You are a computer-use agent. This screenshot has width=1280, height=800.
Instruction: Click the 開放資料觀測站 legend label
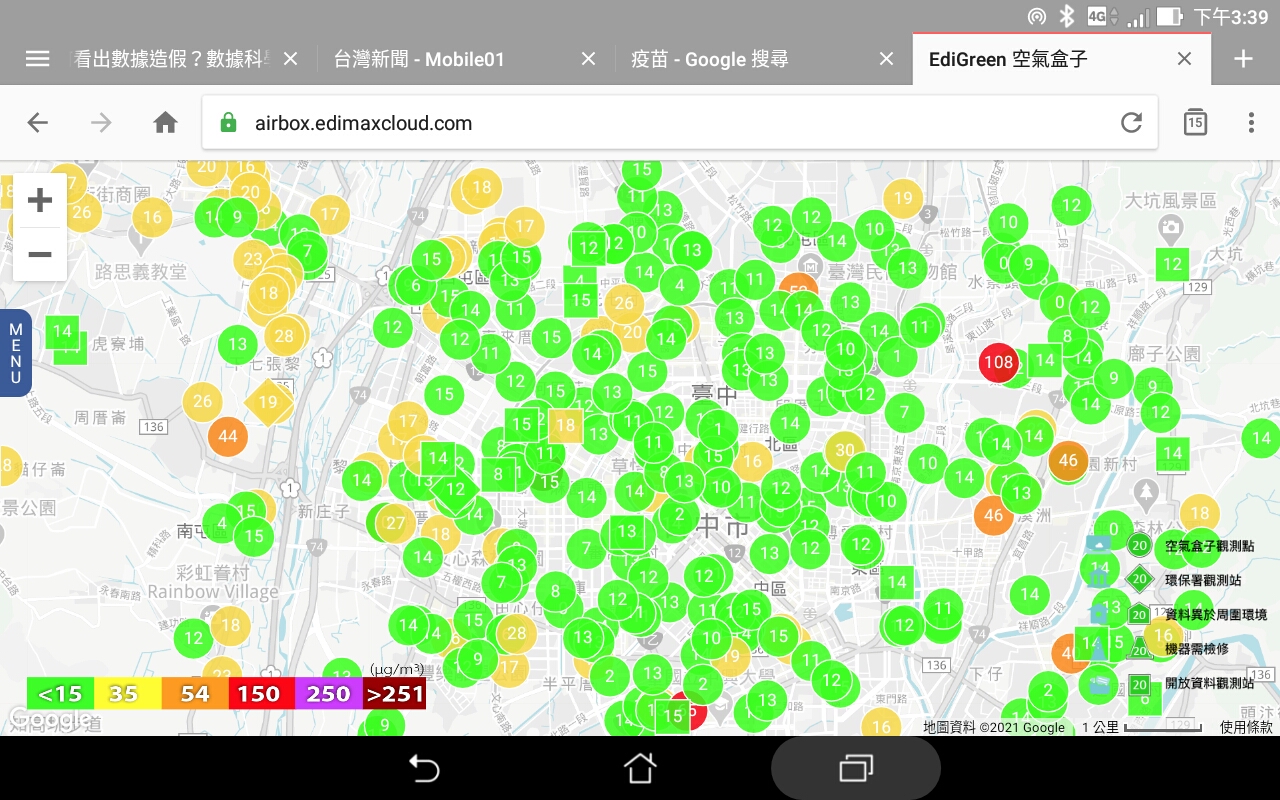click(1209, 684)
